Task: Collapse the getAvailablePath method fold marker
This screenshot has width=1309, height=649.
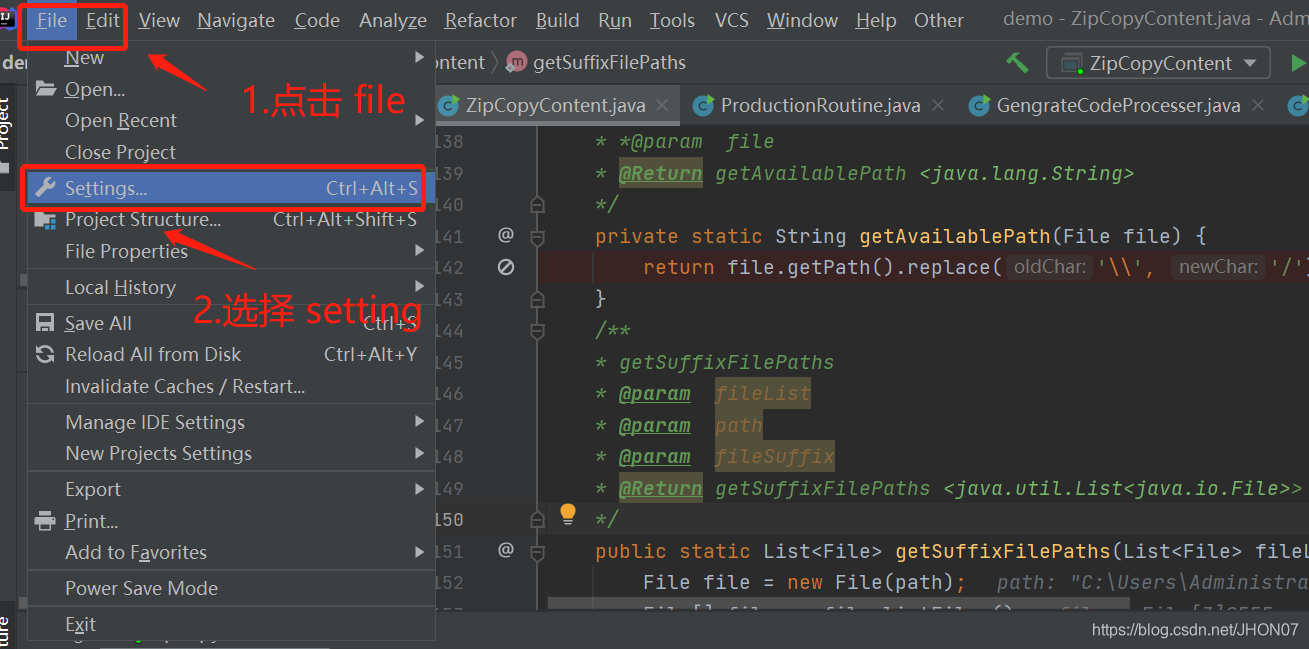Action: pyautogui.click(x=537, y=237)
